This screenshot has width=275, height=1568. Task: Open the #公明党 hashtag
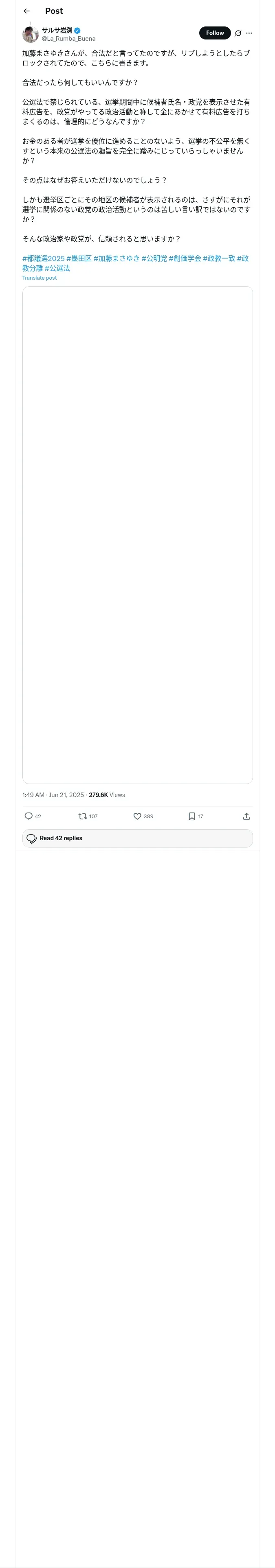pyautogui.click(x=154, y=258)
